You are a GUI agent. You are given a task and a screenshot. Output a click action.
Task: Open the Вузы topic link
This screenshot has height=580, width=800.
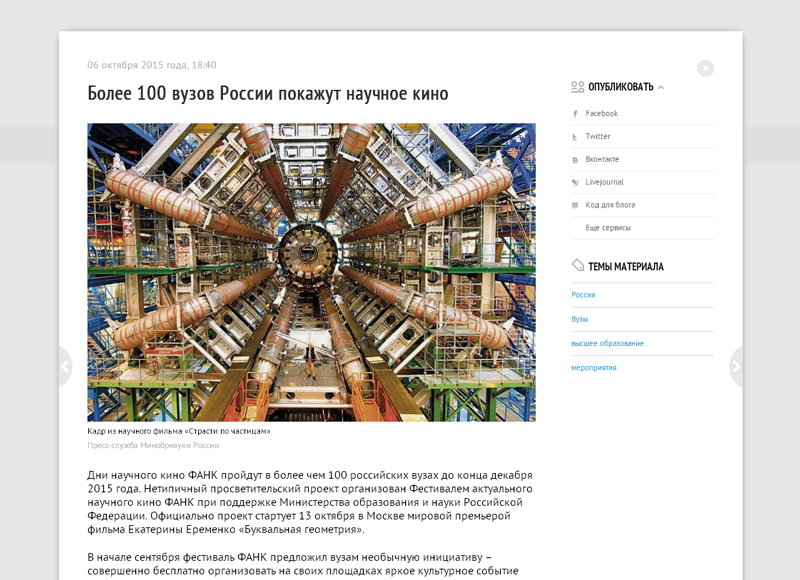[580, 319]
